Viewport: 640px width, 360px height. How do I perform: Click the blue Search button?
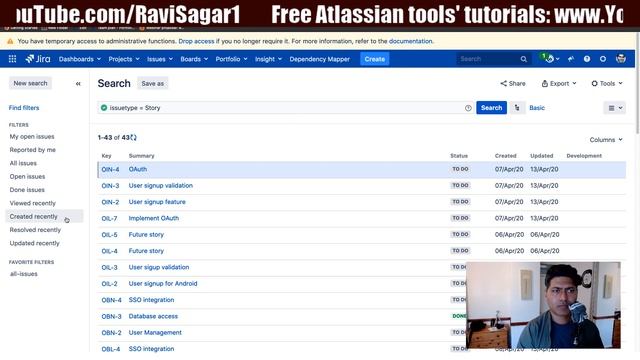(x=491, y=108)
